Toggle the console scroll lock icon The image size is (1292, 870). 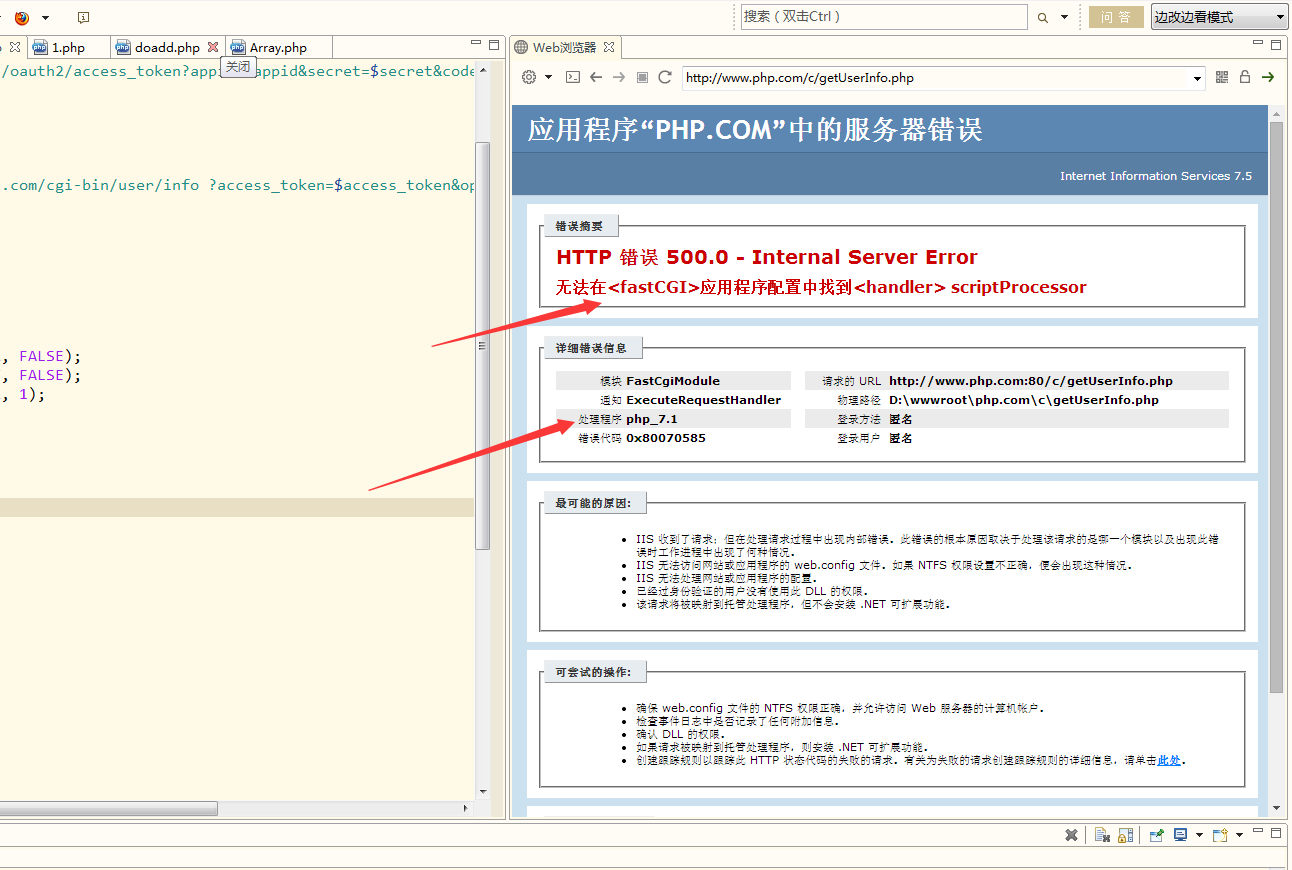pos(1124,835)
